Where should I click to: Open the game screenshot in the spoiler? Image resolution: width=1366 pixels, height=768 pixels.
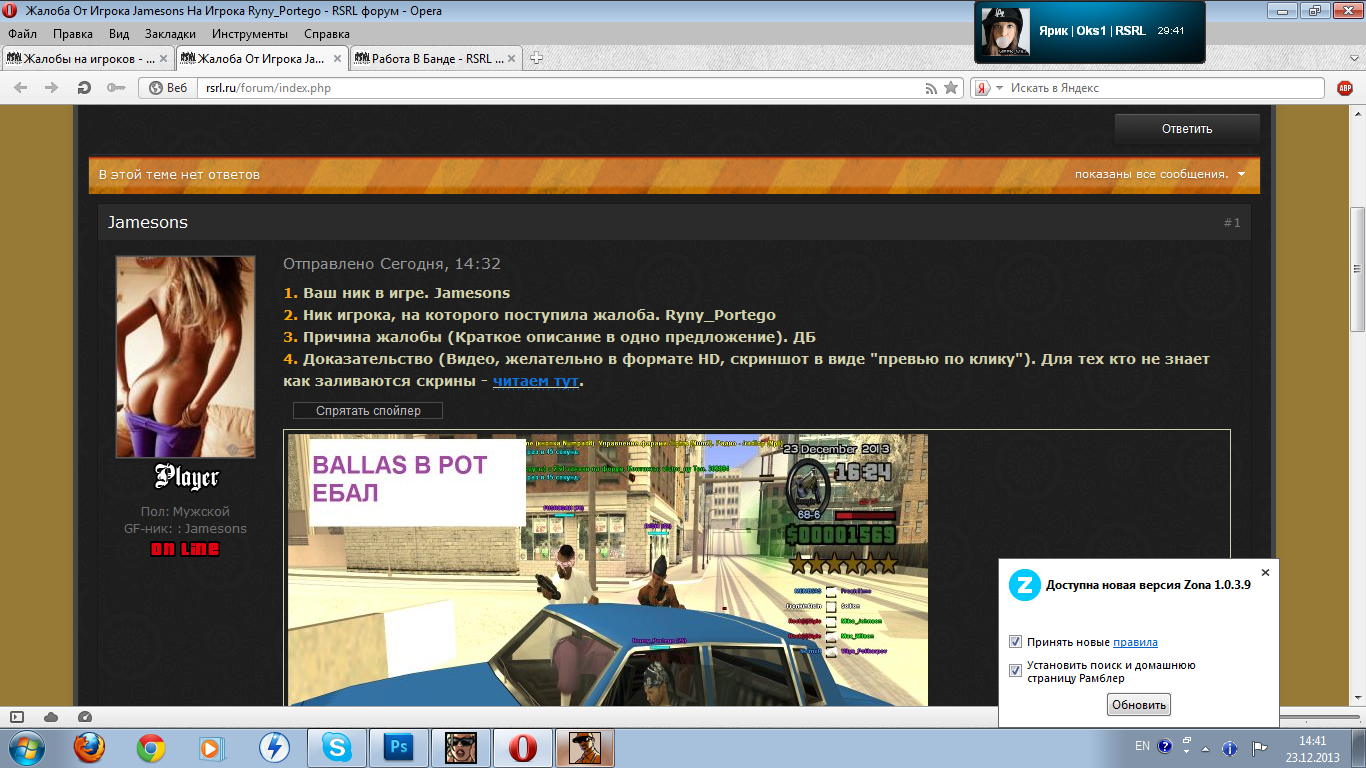click(607, 569)
